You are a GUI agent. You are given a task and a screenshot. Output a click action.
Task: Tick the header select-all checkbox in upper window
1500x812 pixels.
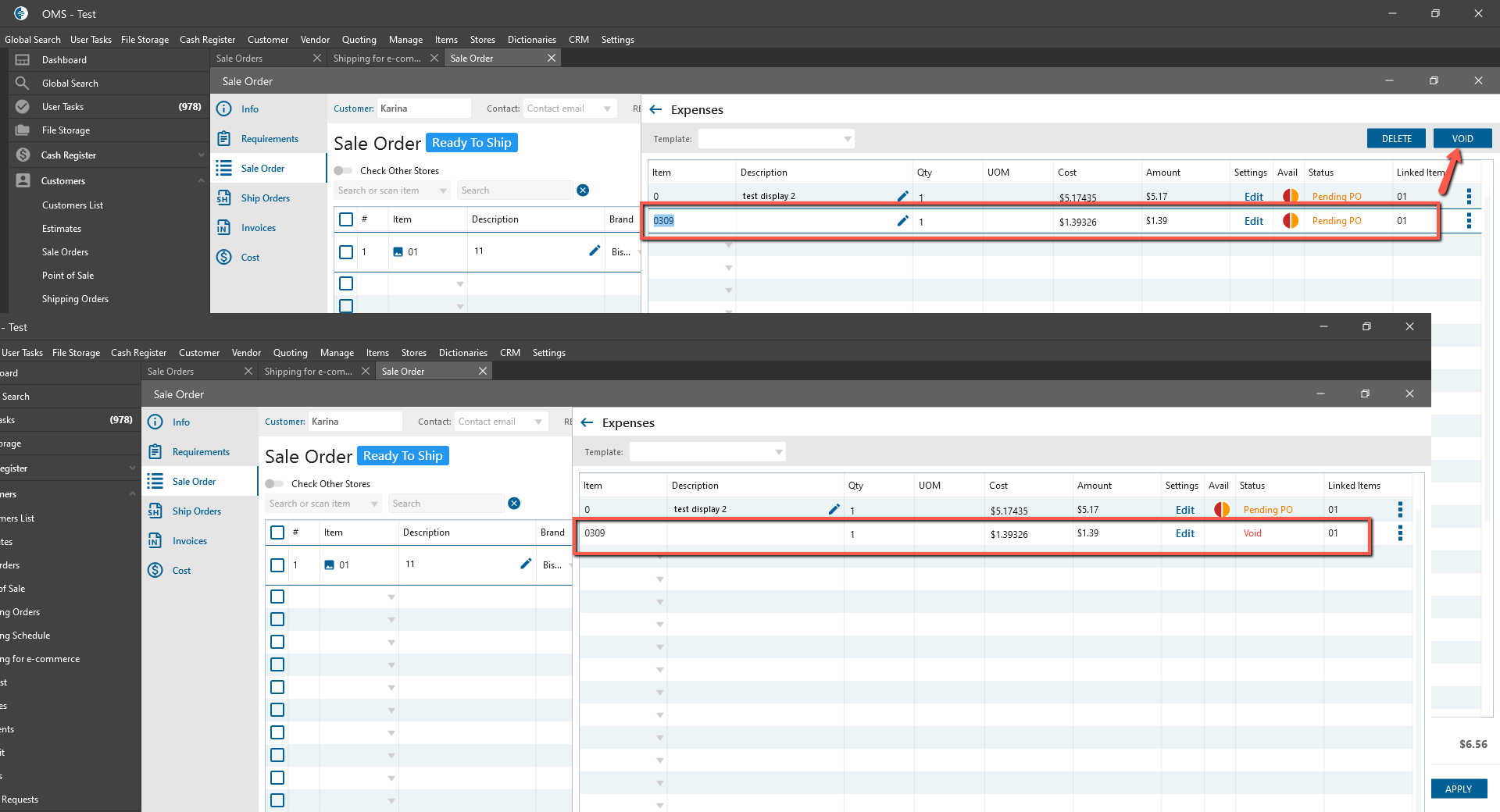tap(346, 219)
